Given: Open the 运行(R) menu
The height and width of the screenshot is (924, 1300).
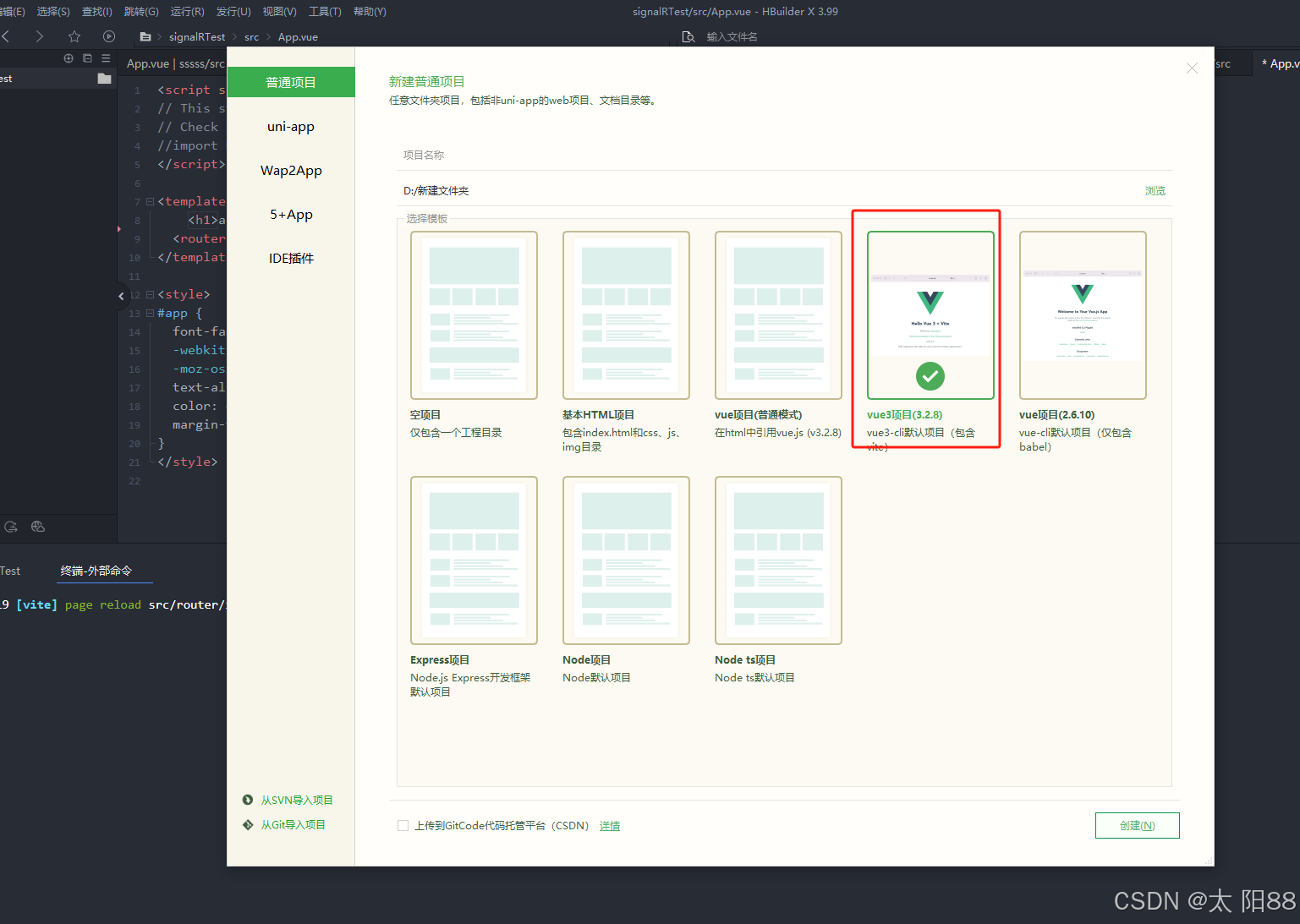Looking at the screenshot, I should coord(188,11).
